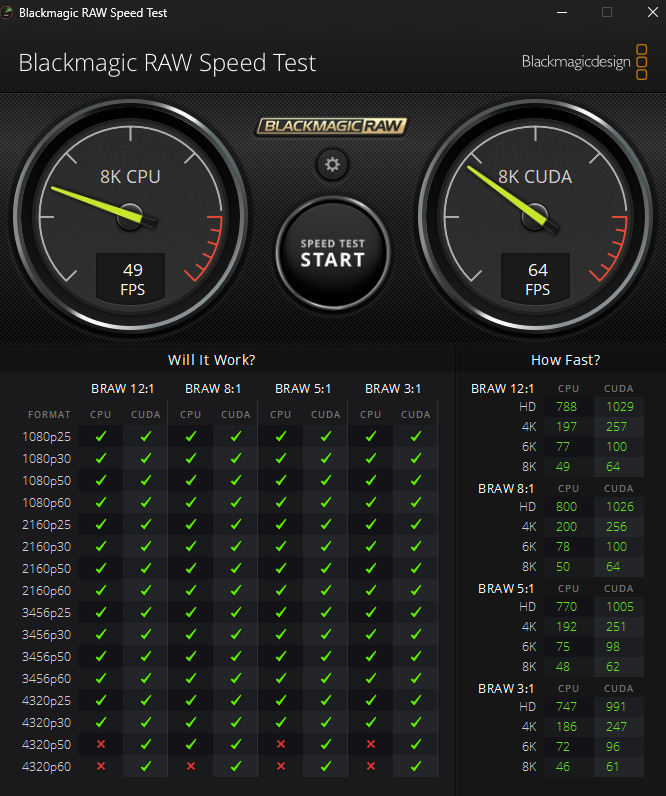666x796 pixels.
Task: Minimize the Speed Test window
Action: (x=561, y=12)
